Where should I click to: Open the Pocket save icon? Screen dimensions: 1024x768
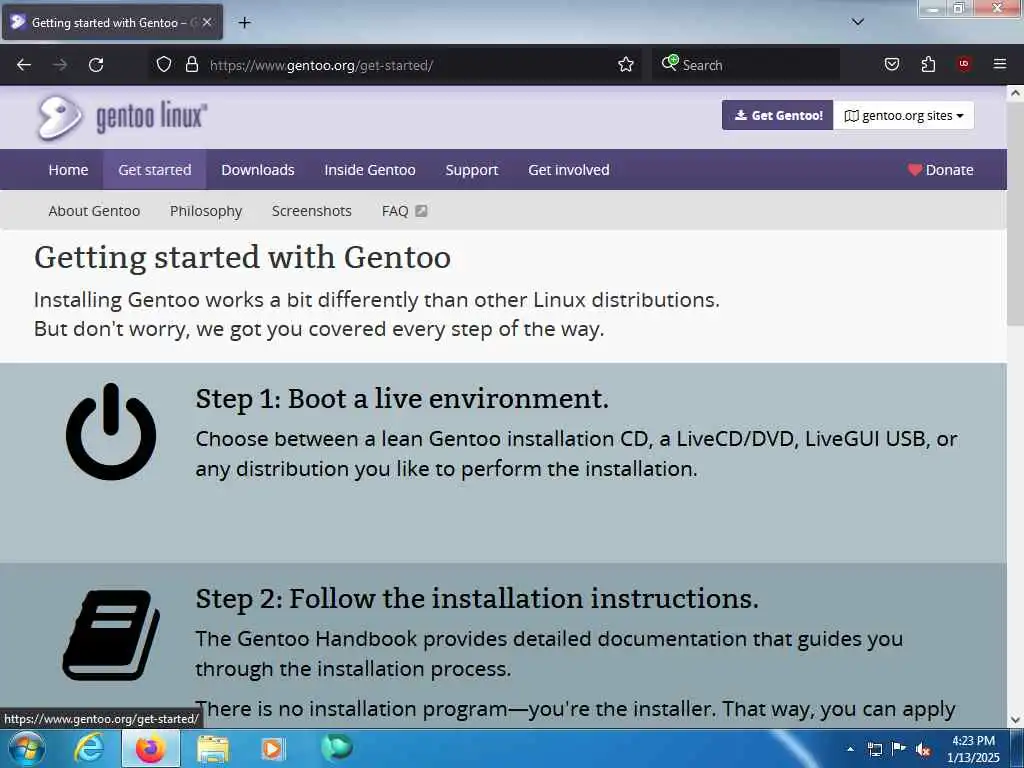tap(891, 64)
